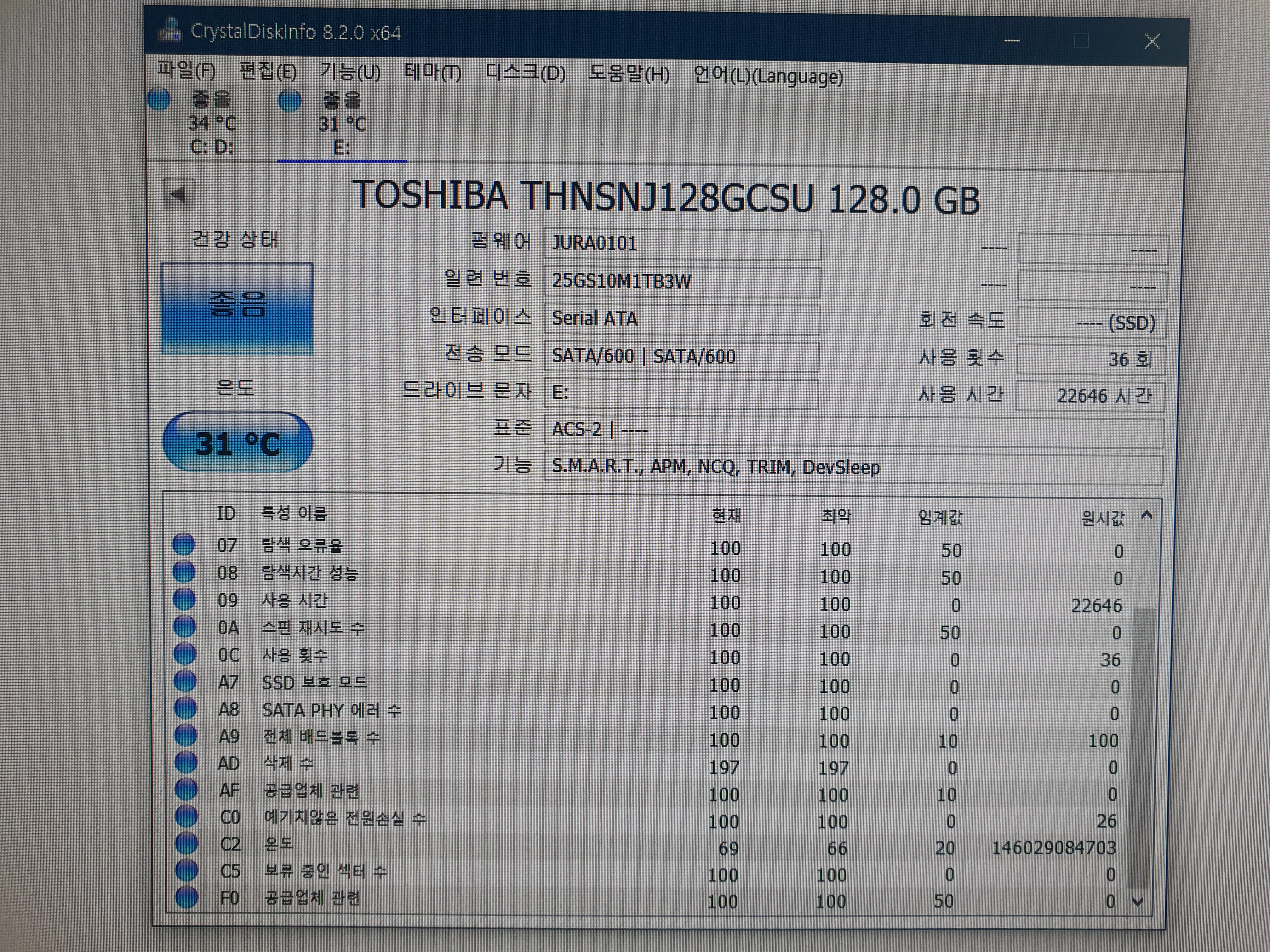
Task: Click the 임계값 column header
Action: [x=940, y=518]
